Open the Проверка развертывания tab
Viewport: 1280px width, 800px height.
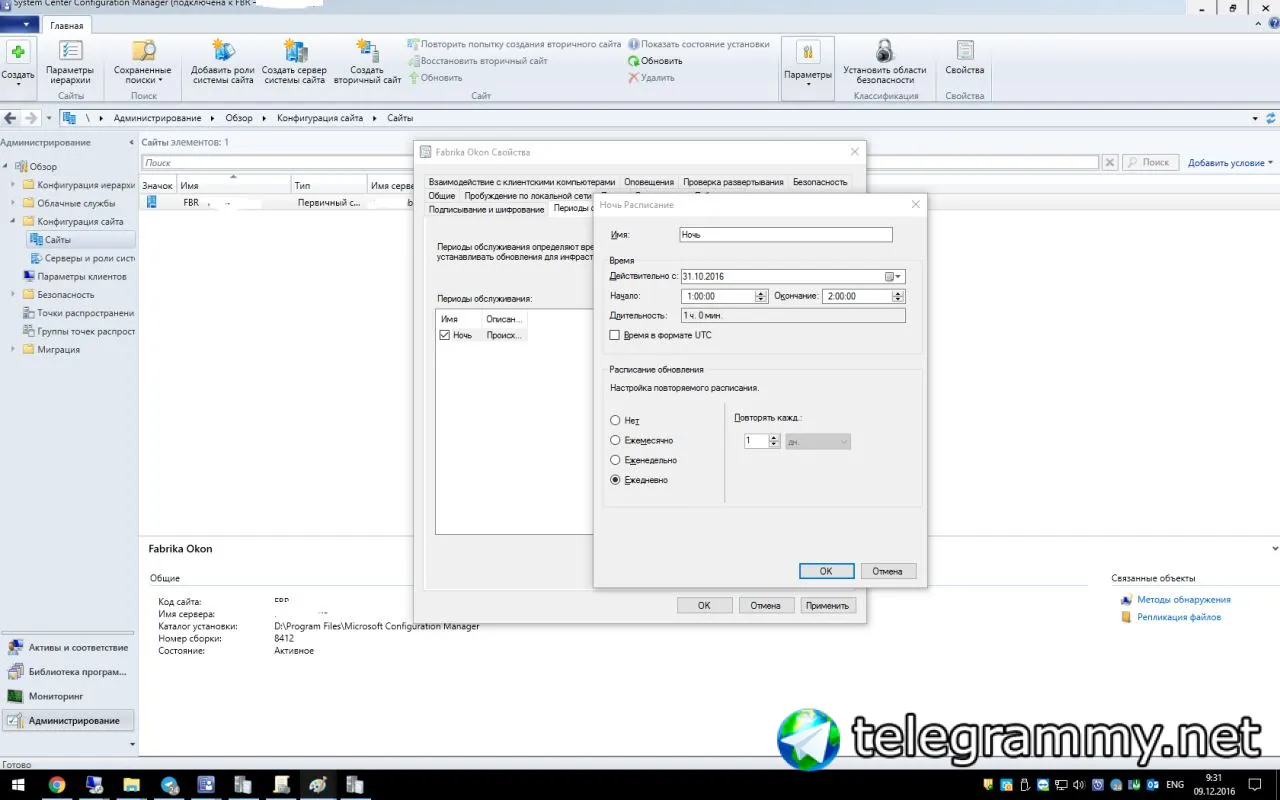coord(733,182)
